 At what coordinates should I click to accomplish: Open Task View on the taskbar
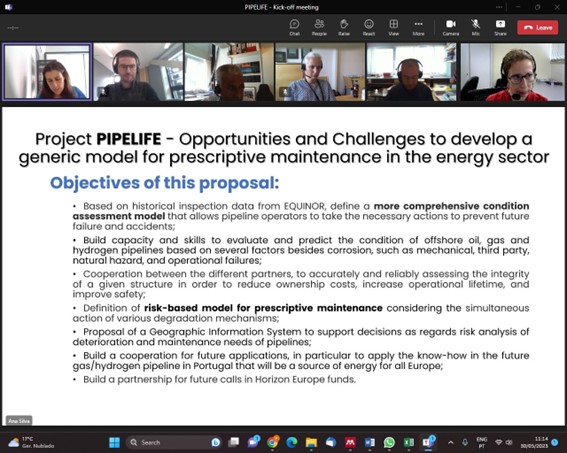point(234,442)
